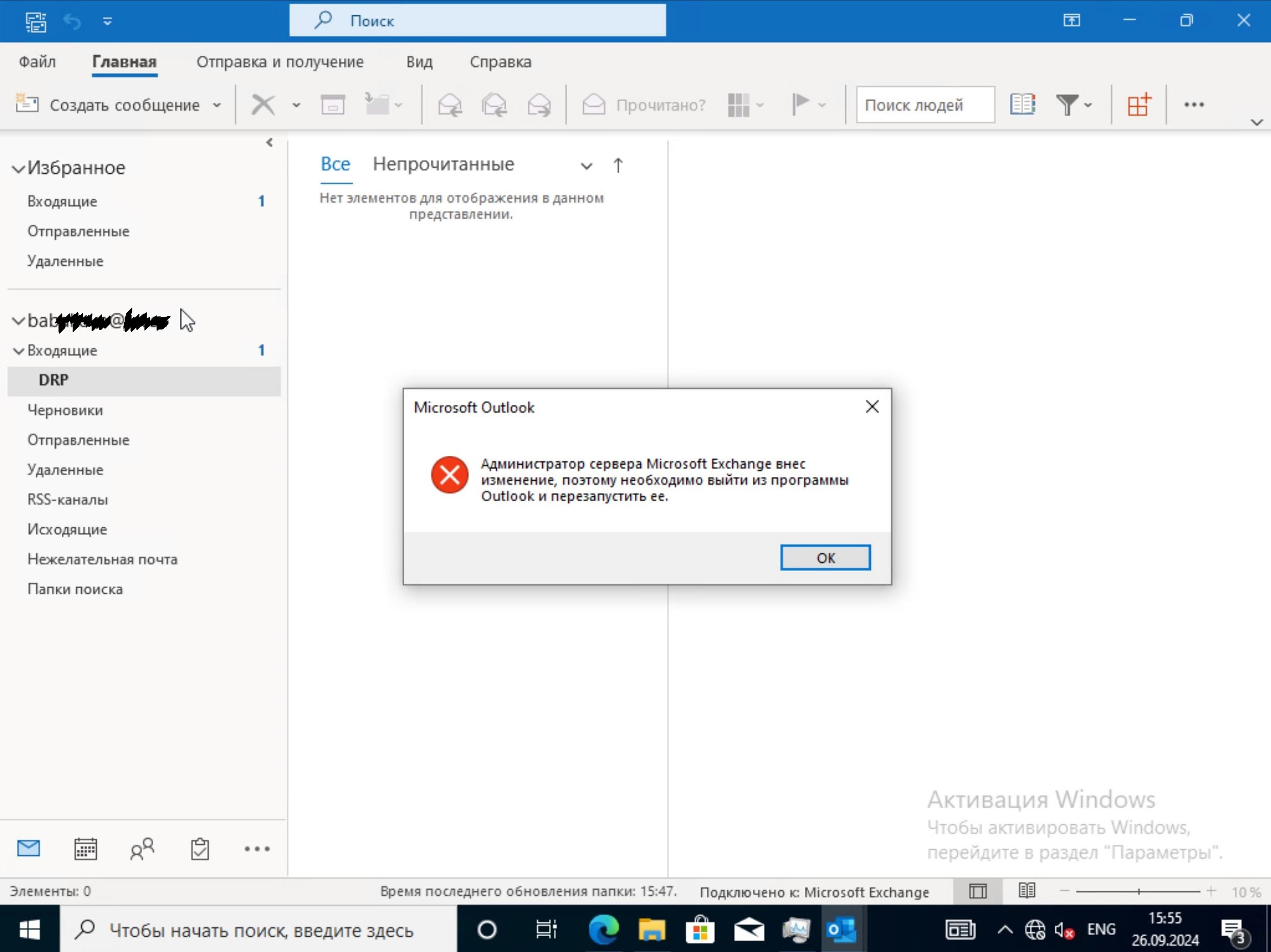Click the Undo arrow in quick access
1271x952 pixels.
point(73,21)
